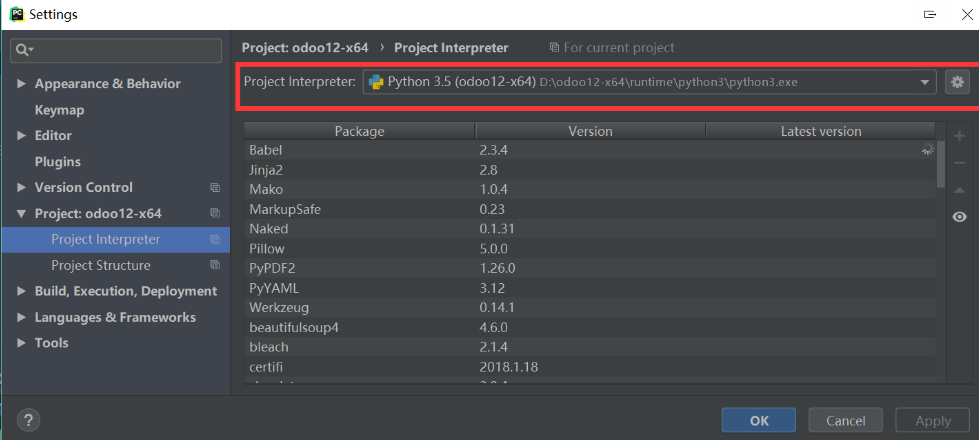979x440 pixels.
Task: Expand the Editor section
Action: click(22, 135)
